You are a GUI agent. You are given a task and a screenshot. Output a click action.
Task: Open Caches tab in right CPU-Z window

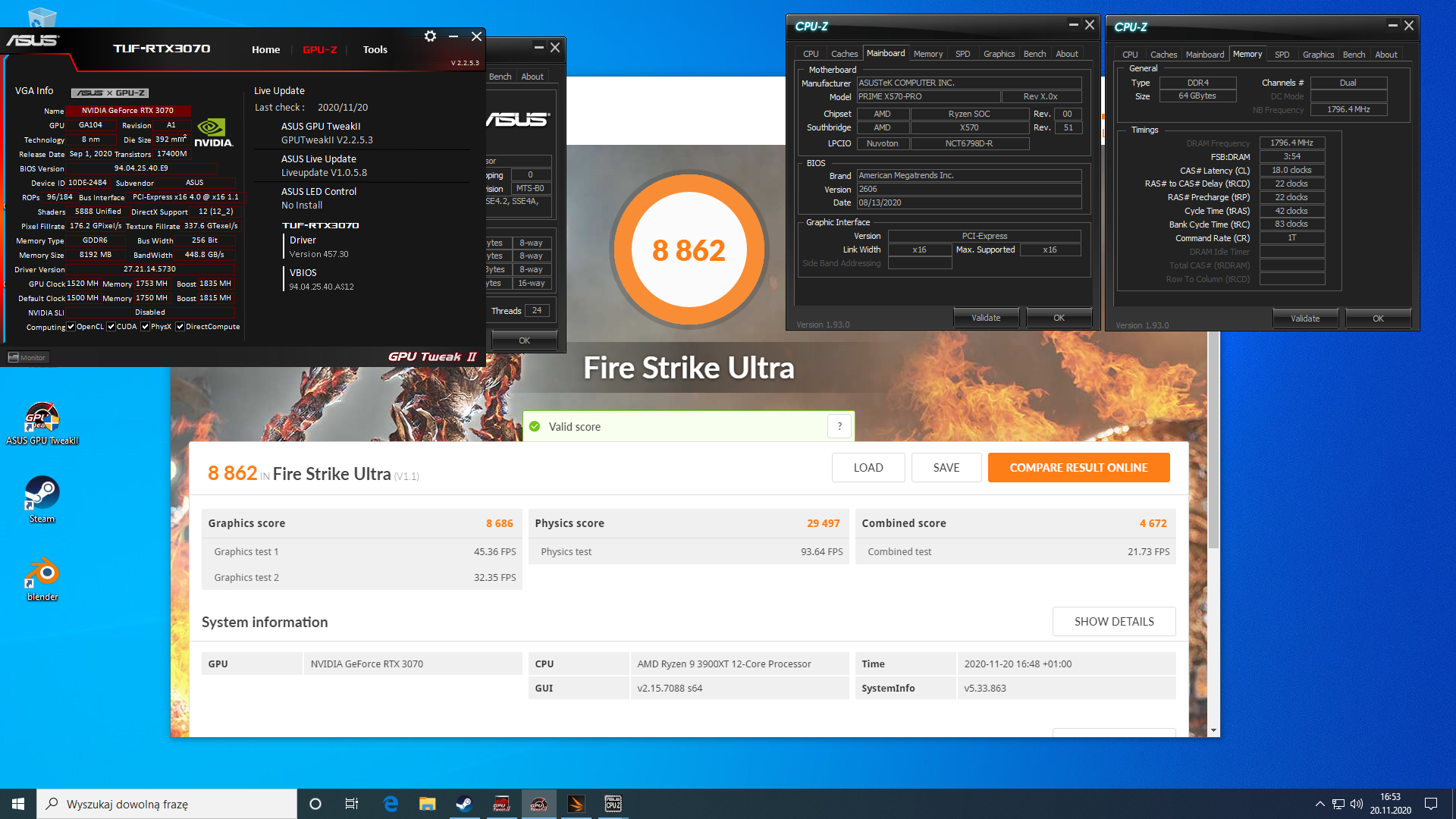click(1163, 55)
